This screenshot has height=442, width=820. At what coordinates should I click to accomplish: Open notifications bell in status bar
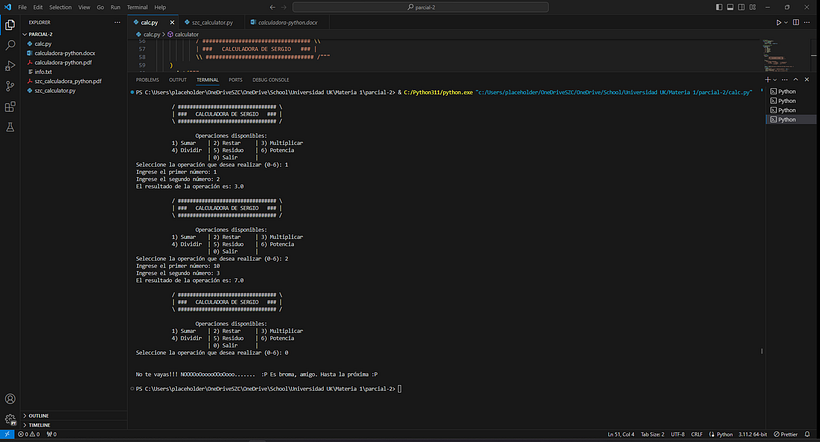pyautogui.click(x=807, y=434)
